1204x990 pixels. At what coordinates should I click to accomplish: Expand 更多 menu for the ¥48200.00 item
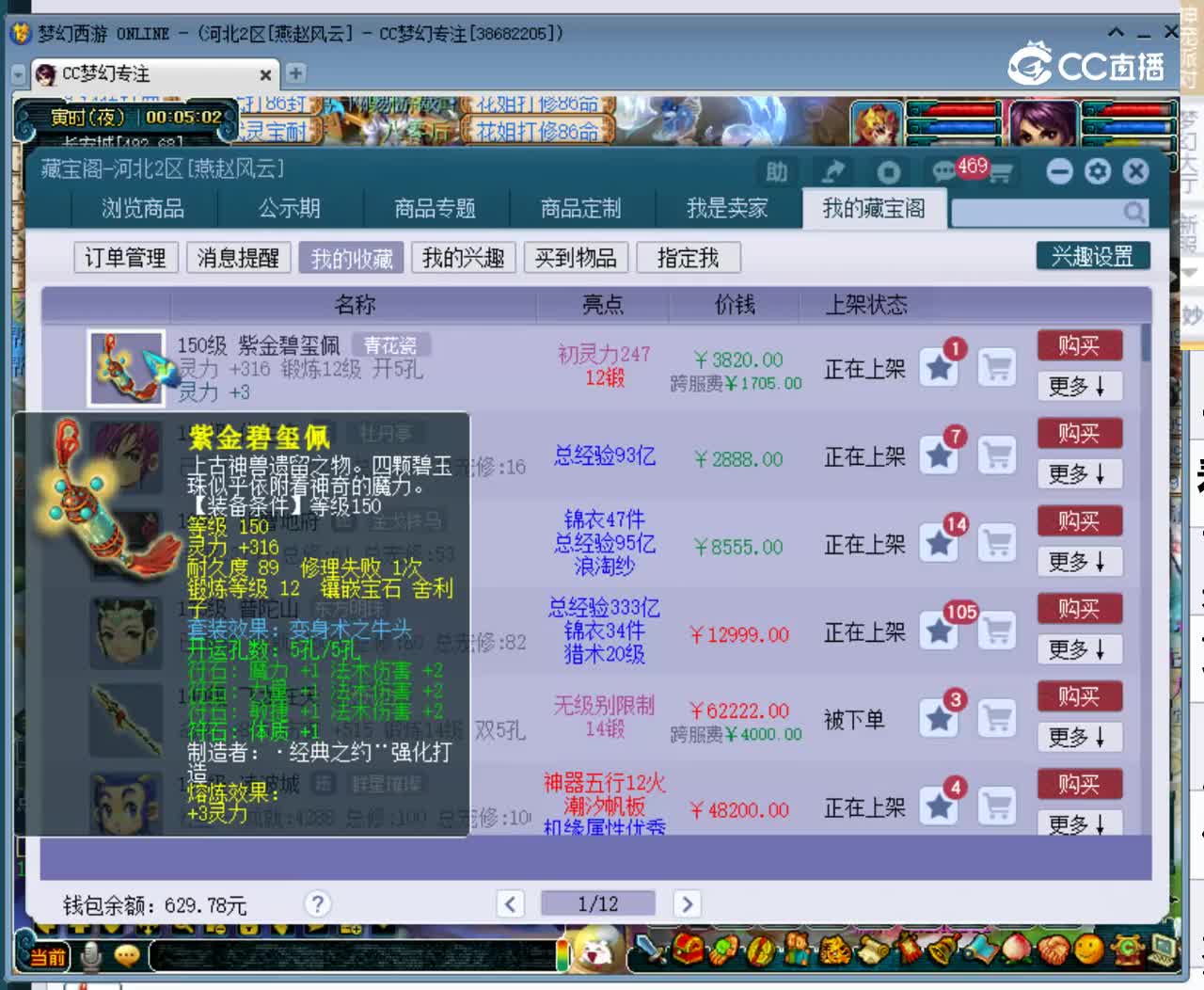(1079, 823)
